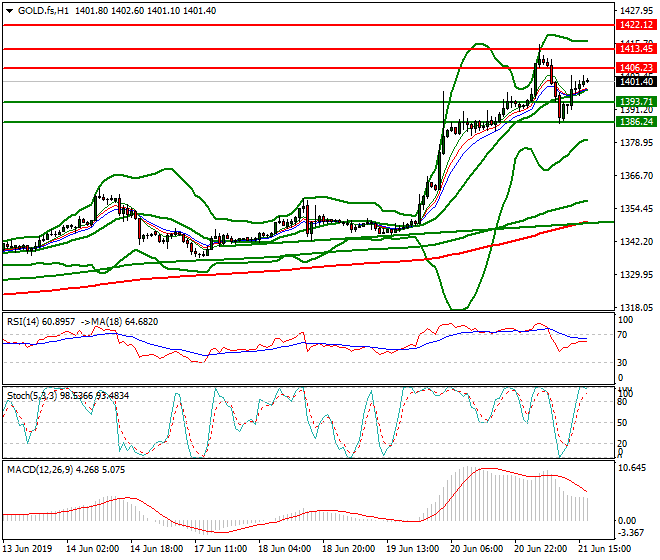
Task: Click the 20 Jun 06:00 time label
Action: coord(476,549)
